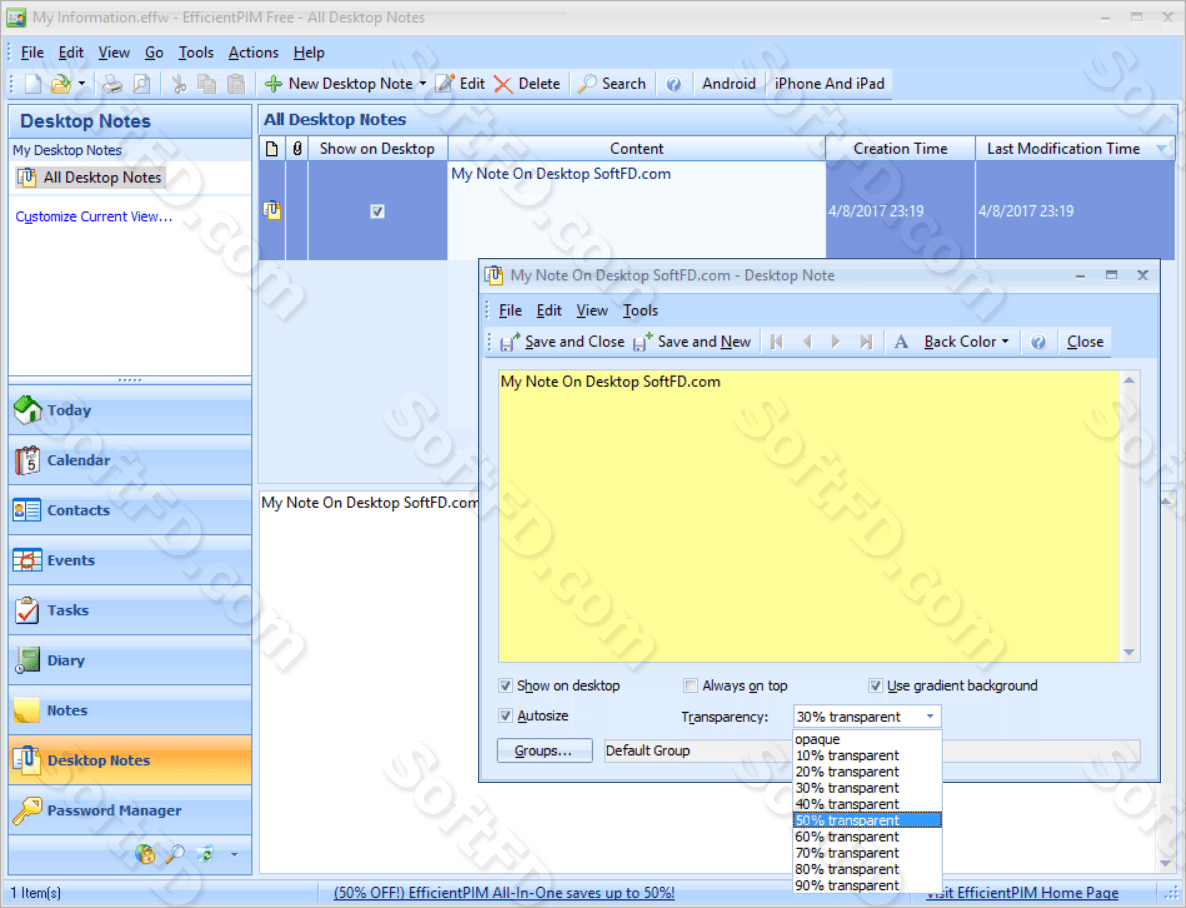Screen dimensions: 1186x908
Task: Open Diary module in sidebar
Action: click(130, 660)
